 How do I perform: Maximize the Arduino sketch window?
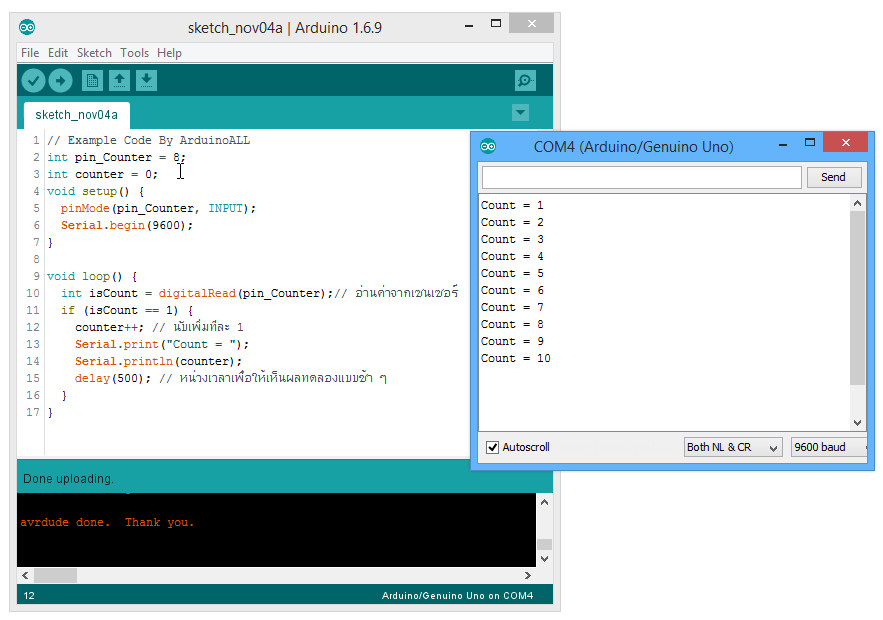(x=496, y=24)
